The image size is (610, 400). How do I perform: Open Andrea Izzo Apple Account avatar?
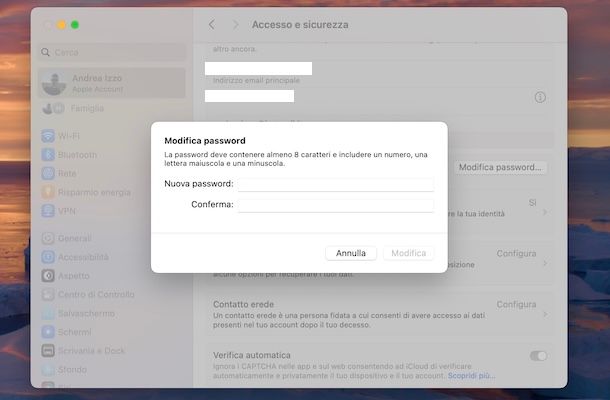coord(54,83)
